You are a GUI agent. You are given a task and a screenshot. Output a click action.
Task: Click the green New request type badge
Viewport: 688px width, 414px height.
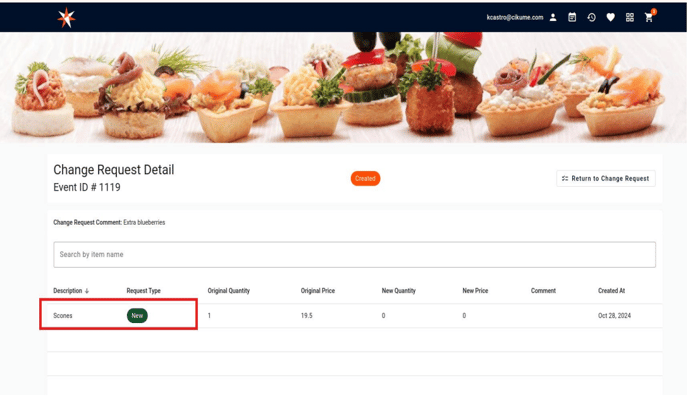click(137, 316)
